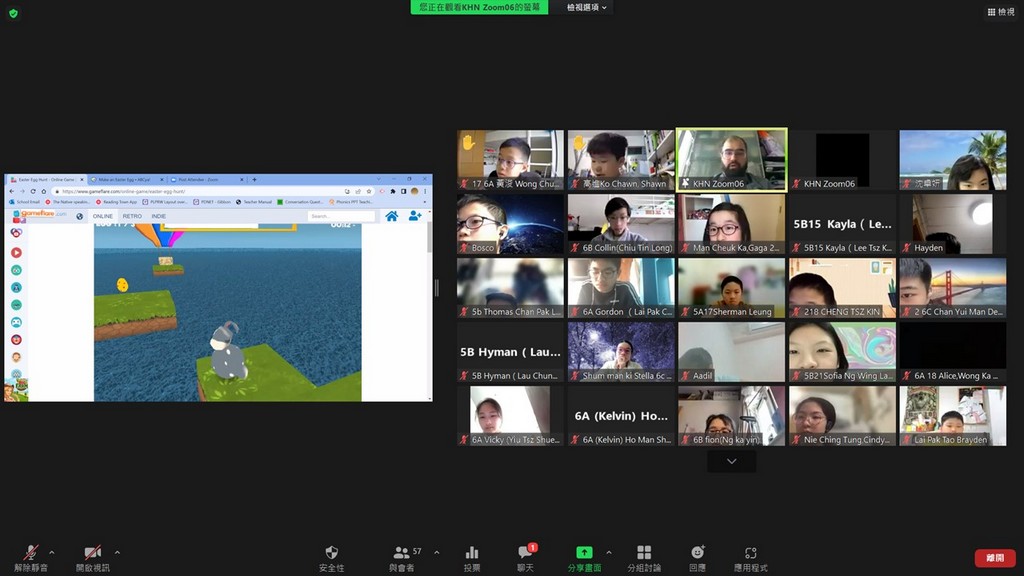This screenshot has height=576, width=1024.
Task: Click the green encryption shield icon
Action: coord(13,13)
